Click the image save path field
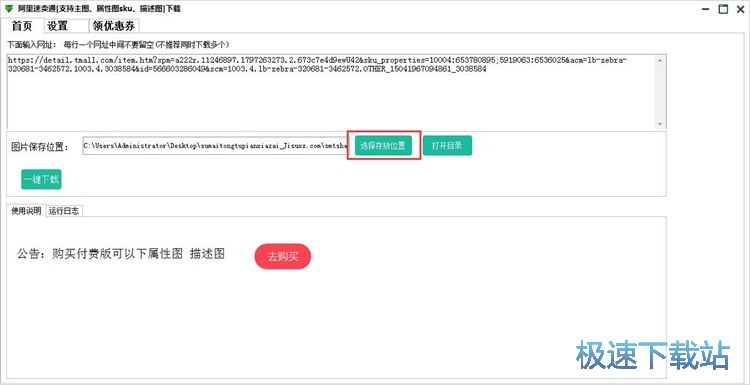This screenshot has height=385, width=750. 215,146
